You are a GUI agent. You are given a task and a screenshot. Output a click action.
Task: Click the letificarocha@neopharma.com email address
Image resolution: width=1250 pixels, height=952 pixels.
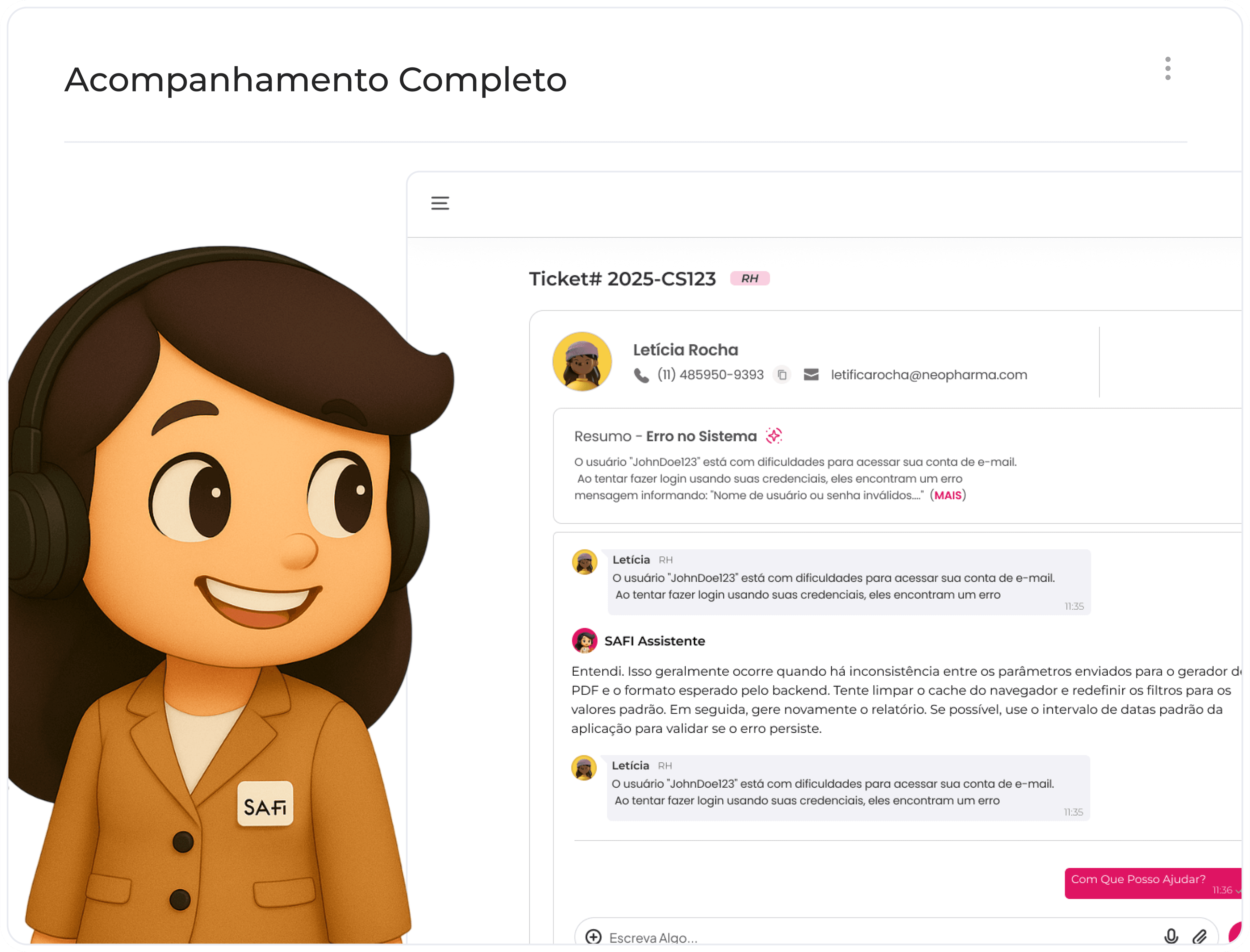tap(928, 375)
